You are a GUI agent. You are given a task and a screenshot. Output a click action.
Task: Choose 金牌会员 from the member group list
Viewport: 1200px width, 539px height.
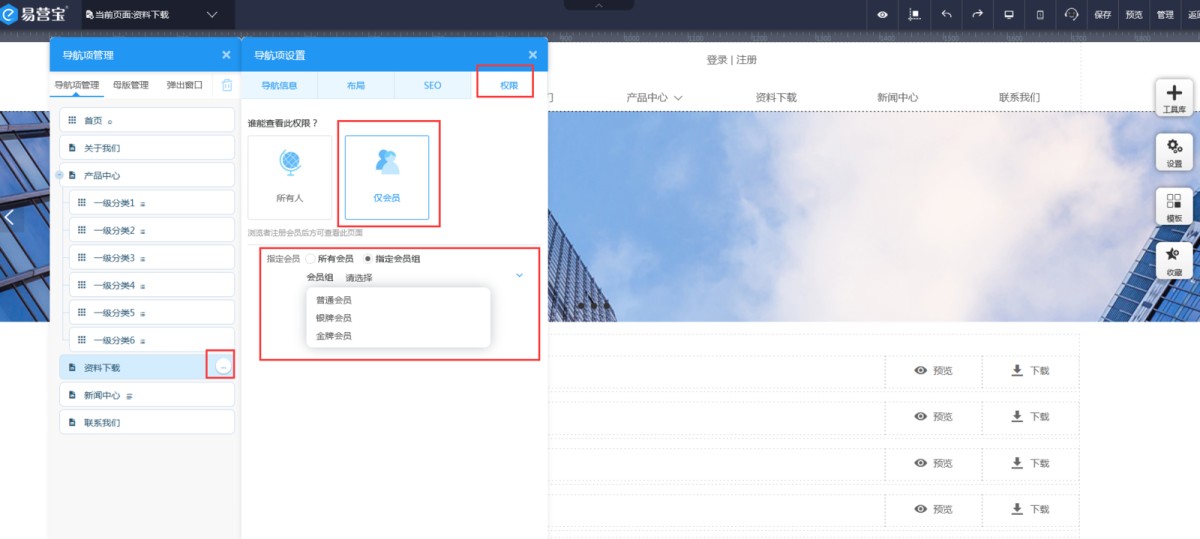point(334,336)
